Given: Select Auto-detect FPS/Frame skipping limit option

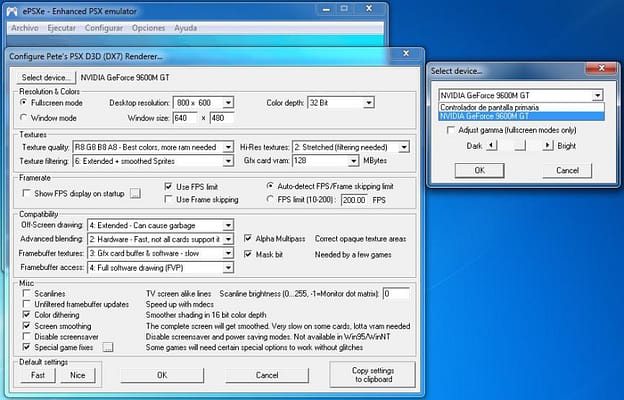Looking at the screenshot, I should (270, 186).
